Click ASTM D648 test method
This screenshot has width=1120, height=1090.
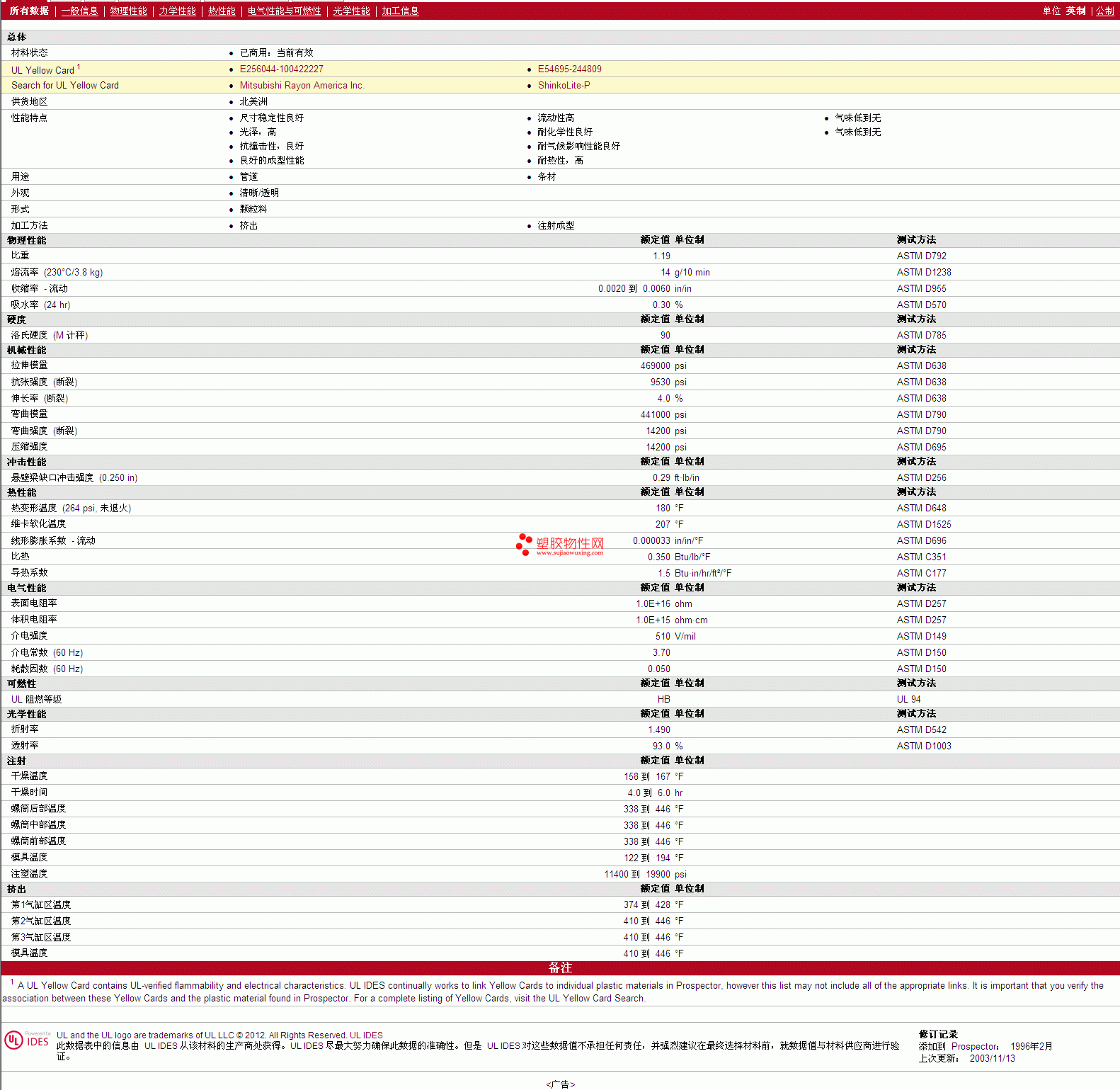pos(921,509)
